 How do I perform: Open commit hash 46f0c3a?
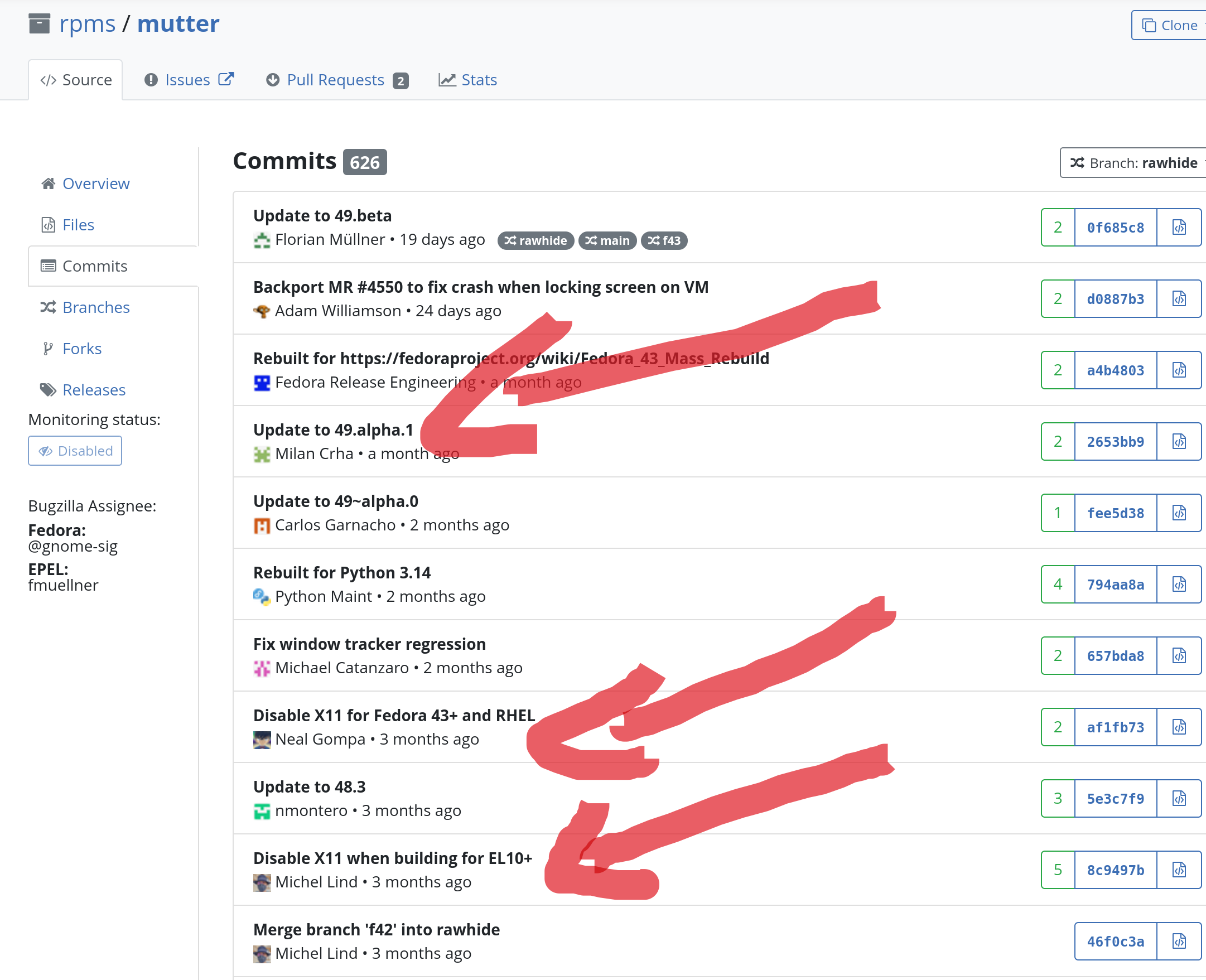pos(1116,942)
